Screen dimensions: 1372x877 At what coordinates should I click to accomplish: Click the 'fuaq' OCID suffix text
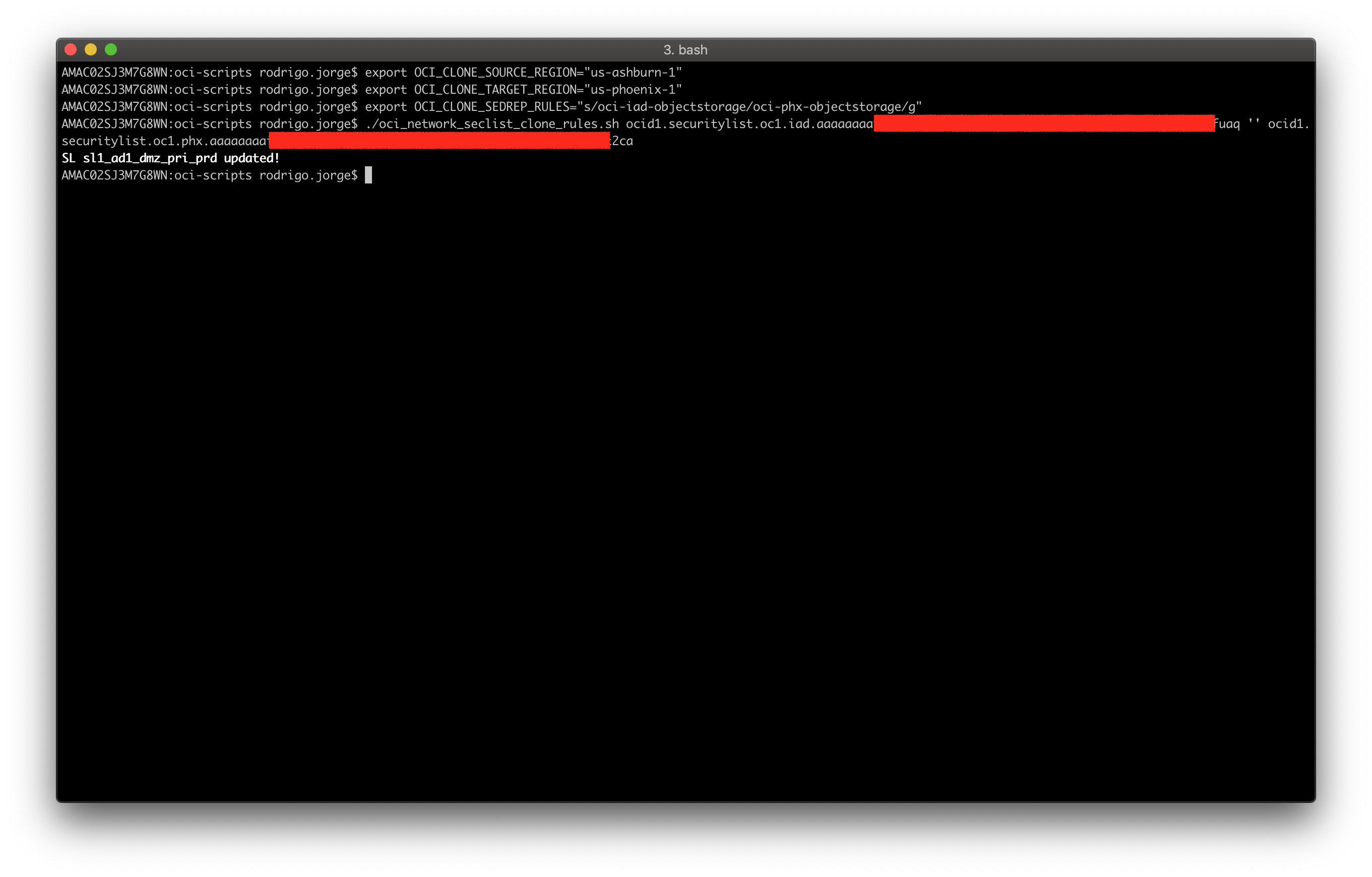pos(1227,124)
